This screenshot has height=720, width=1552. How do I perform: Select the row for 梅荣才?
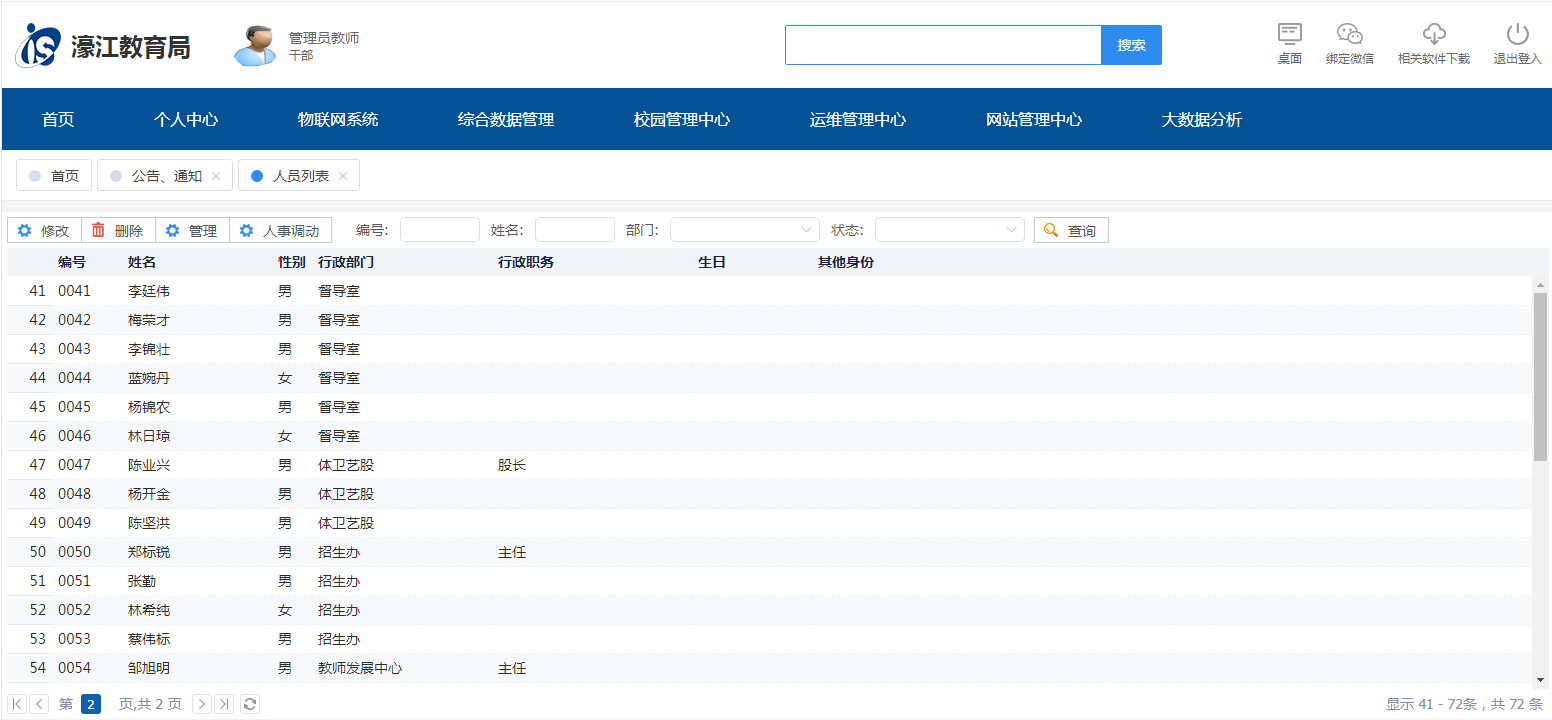770,320
